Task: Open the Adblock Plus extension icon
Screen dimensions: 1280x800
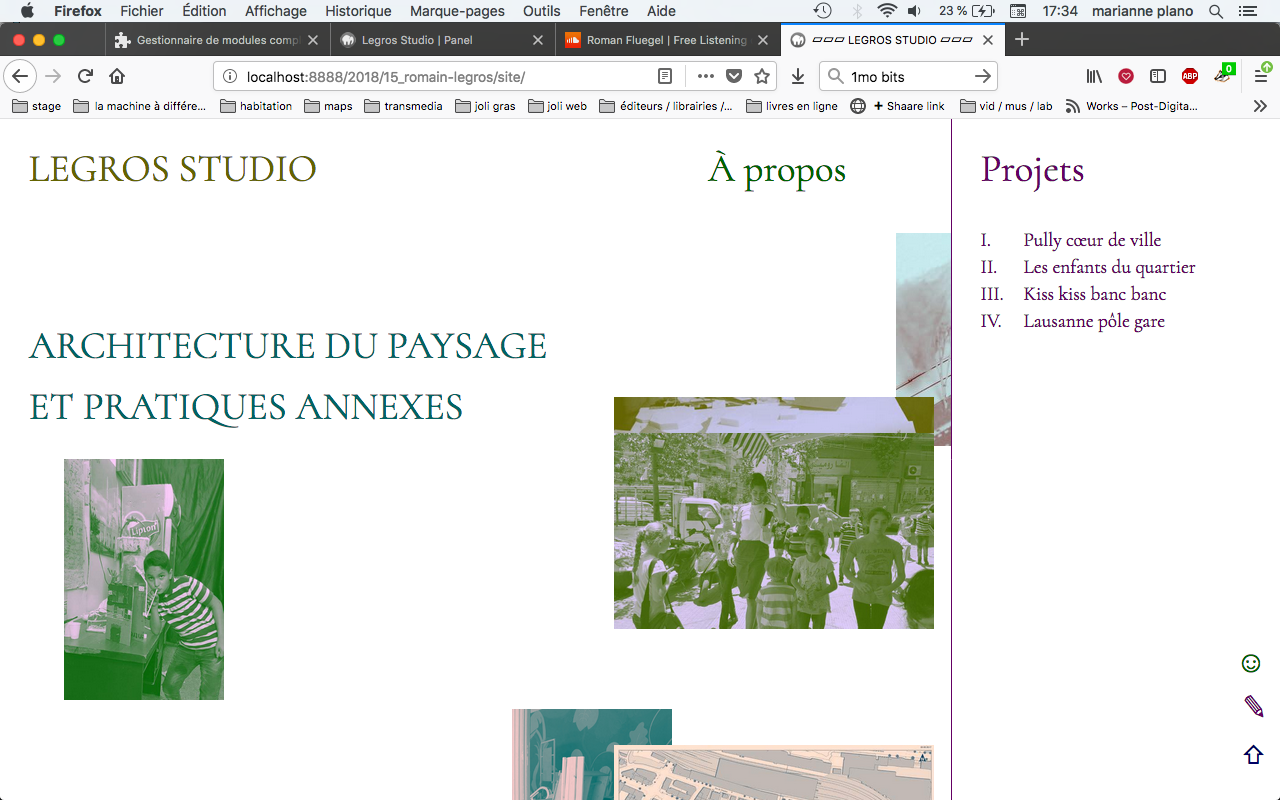Action: [1189, 77]
